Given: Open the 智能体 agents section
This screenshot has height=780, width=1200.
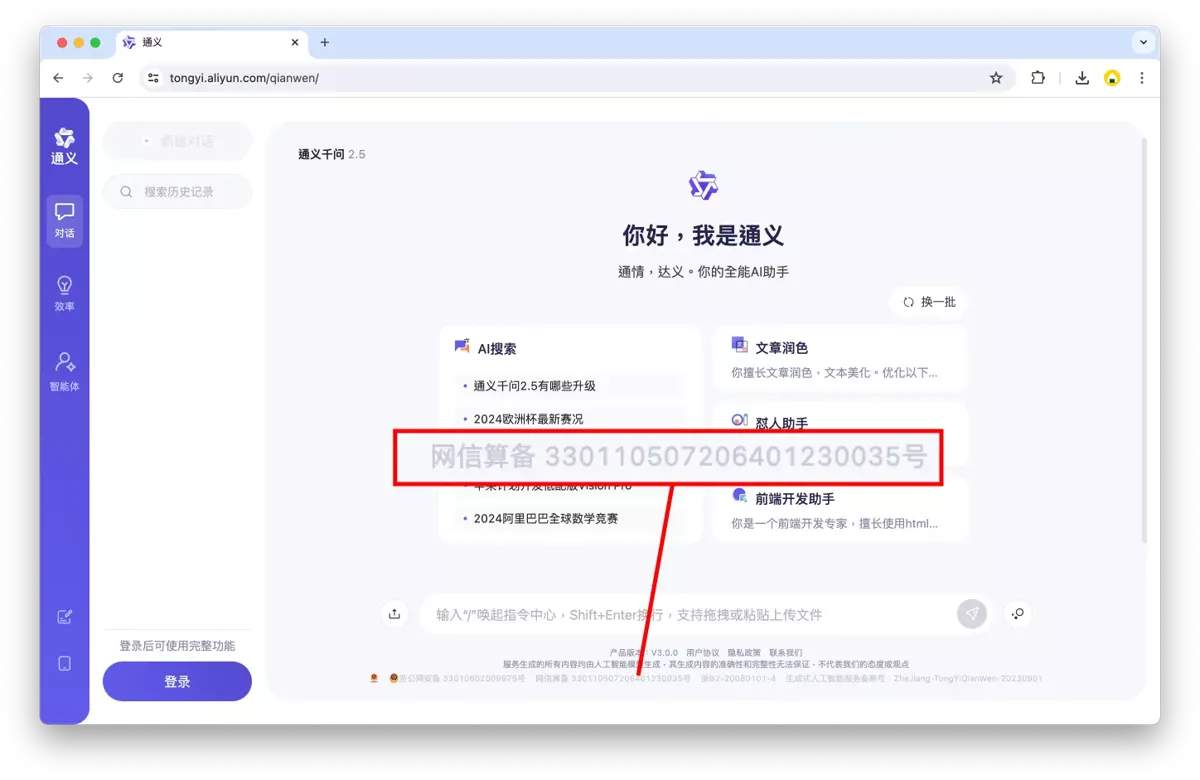Looking at the screenshot, I should 64,370.
